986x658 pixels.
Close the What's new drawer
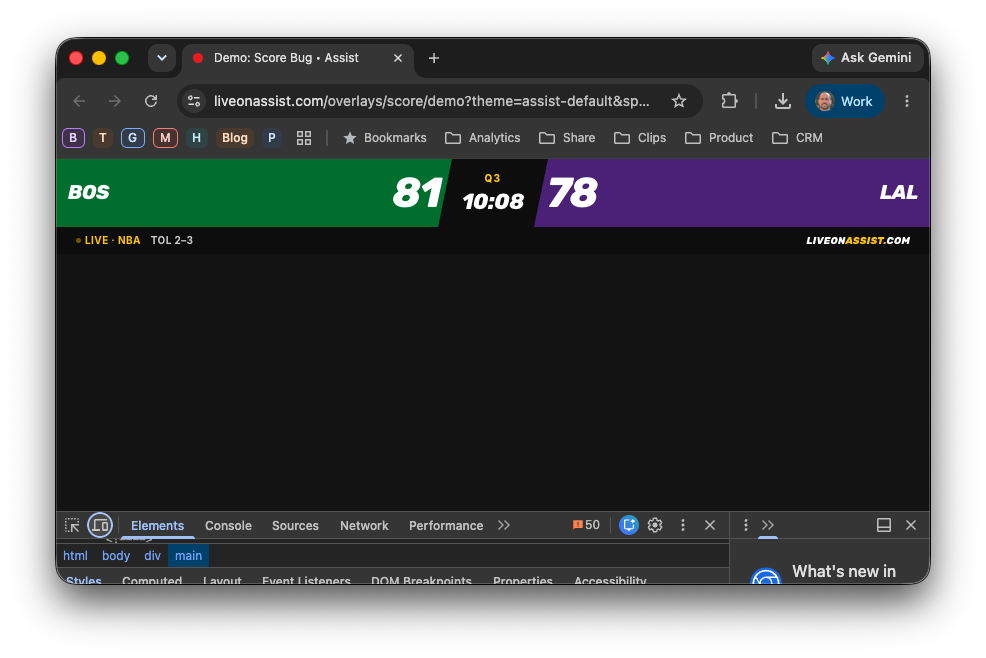click(911, 525)
